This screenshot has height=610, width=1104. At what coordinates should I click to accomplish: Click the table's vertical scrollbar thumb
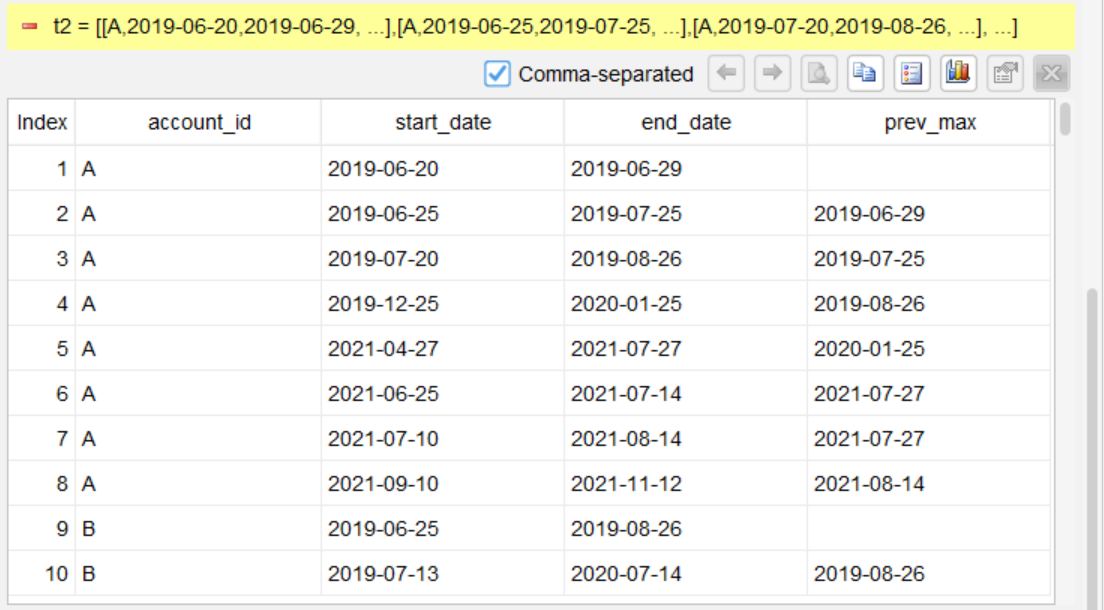point(1065,118)
